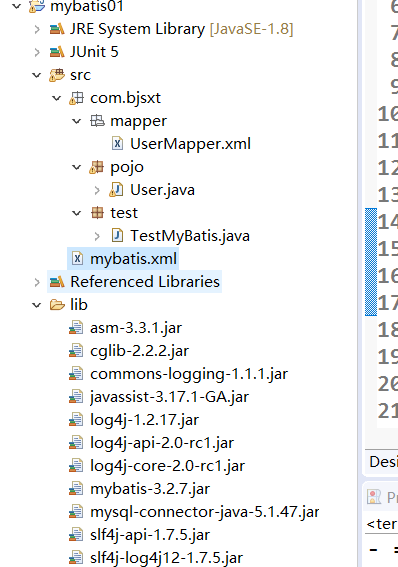Click the com.bjsxt package icon
Image resolution: width=398 pixels, height=567 pixels.
(x=77, y=98)
